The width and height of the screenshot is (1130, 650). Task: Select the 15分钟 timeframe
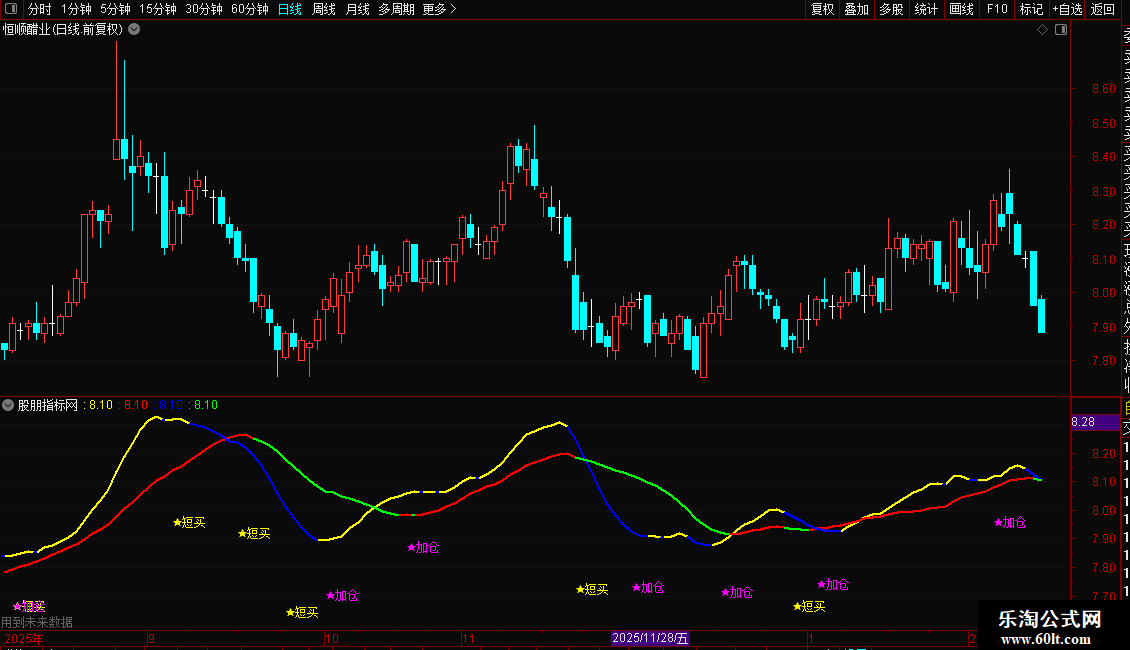coord(158,9)
